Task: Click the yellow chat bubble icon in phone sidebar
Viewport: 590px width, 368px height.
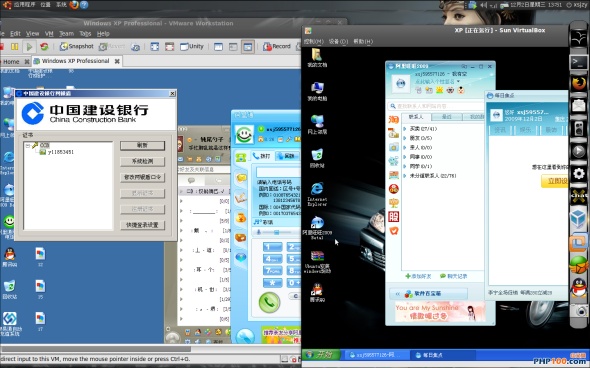Action: tap(241, 178)
